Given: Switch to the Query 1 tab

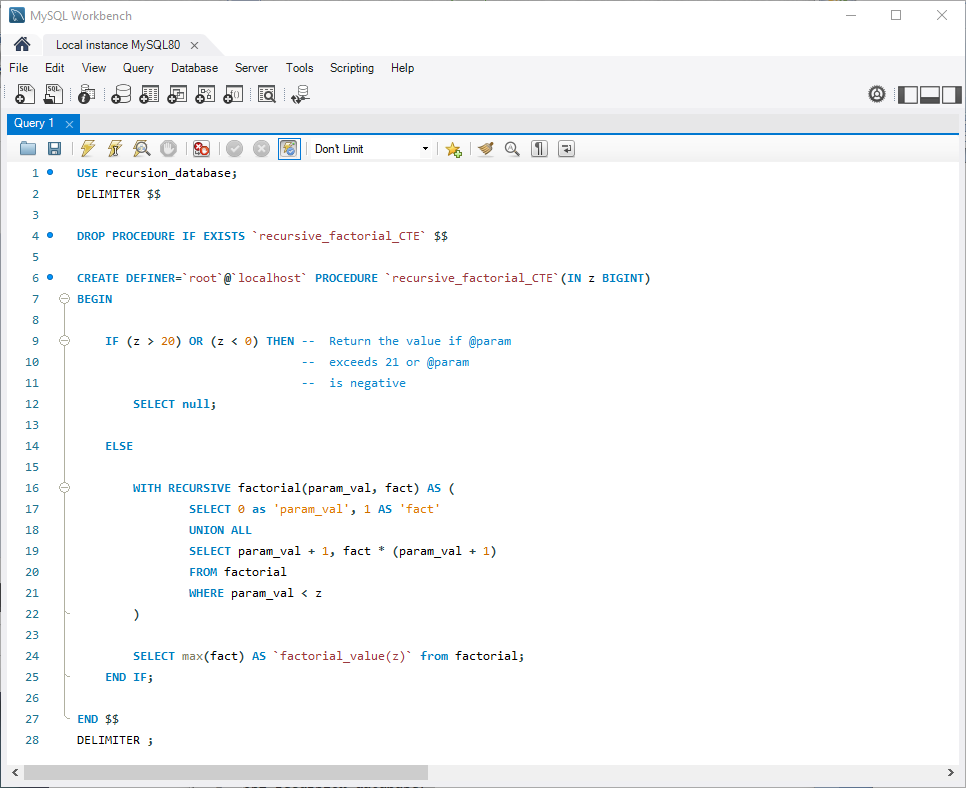Looking at the screenshot, I should tap(35, 123).
